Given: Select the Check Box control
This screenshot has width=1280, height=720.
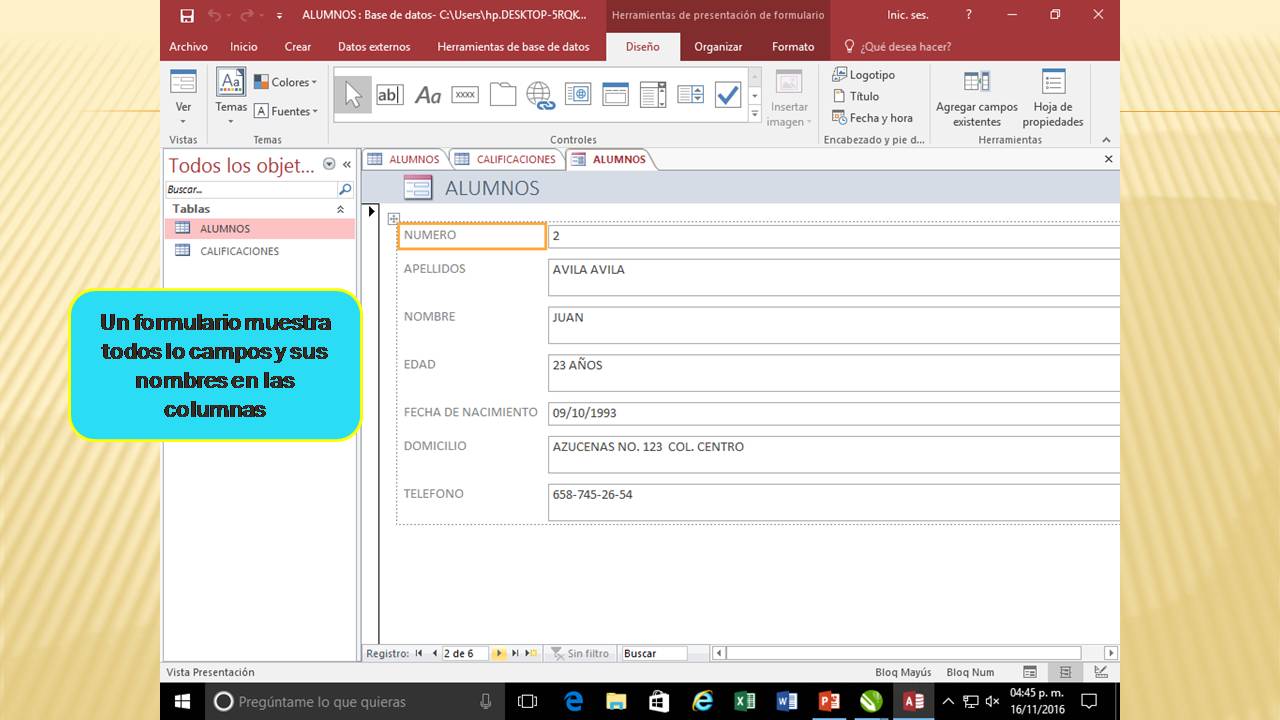Looking at the screenshot, I should (728, 94).
